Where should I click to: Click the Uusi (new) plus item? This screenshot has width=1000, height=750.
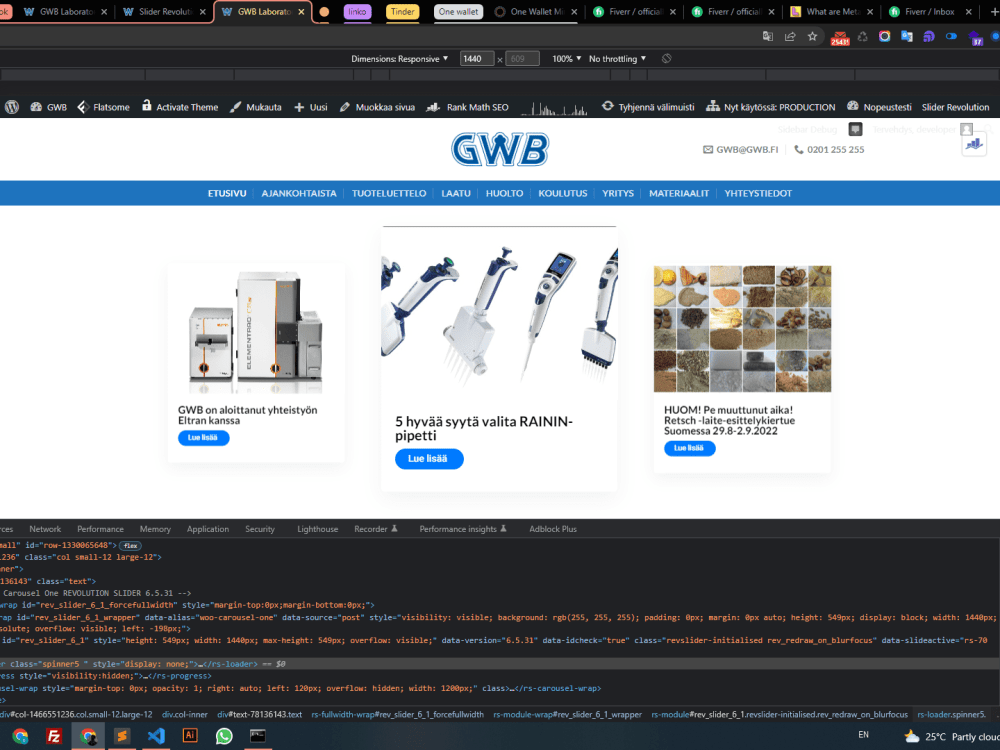(x=311, y=107)
